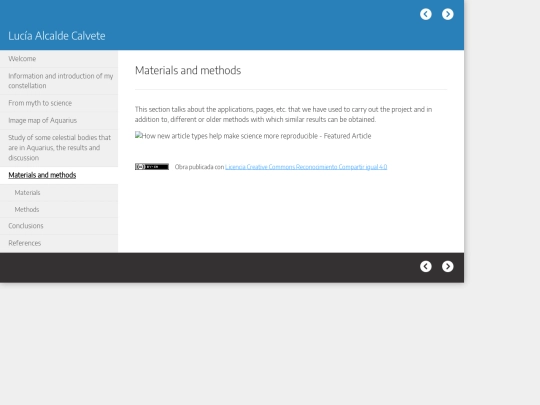
Task: Click the footer next page arrow
Action: [x=448, y=266]
